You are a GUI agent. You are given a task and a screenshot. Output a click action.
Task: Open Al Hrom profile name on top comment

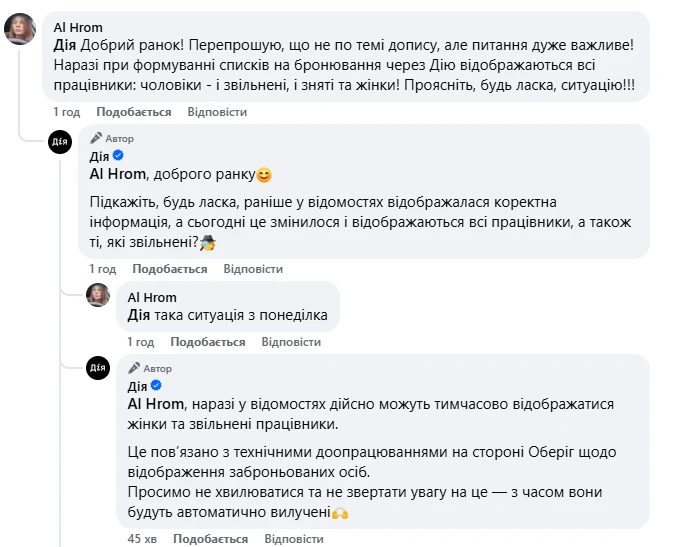[78, 28]
